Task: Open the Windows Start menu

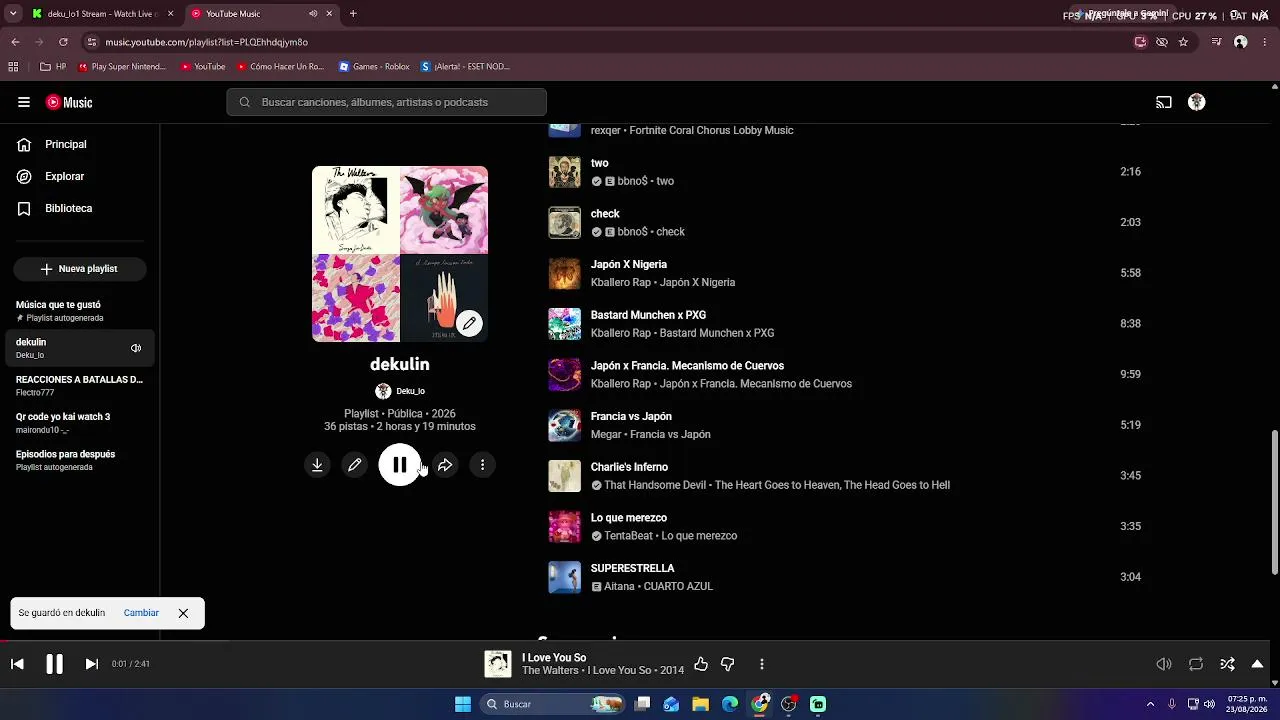Action: [x=463, y=704]
